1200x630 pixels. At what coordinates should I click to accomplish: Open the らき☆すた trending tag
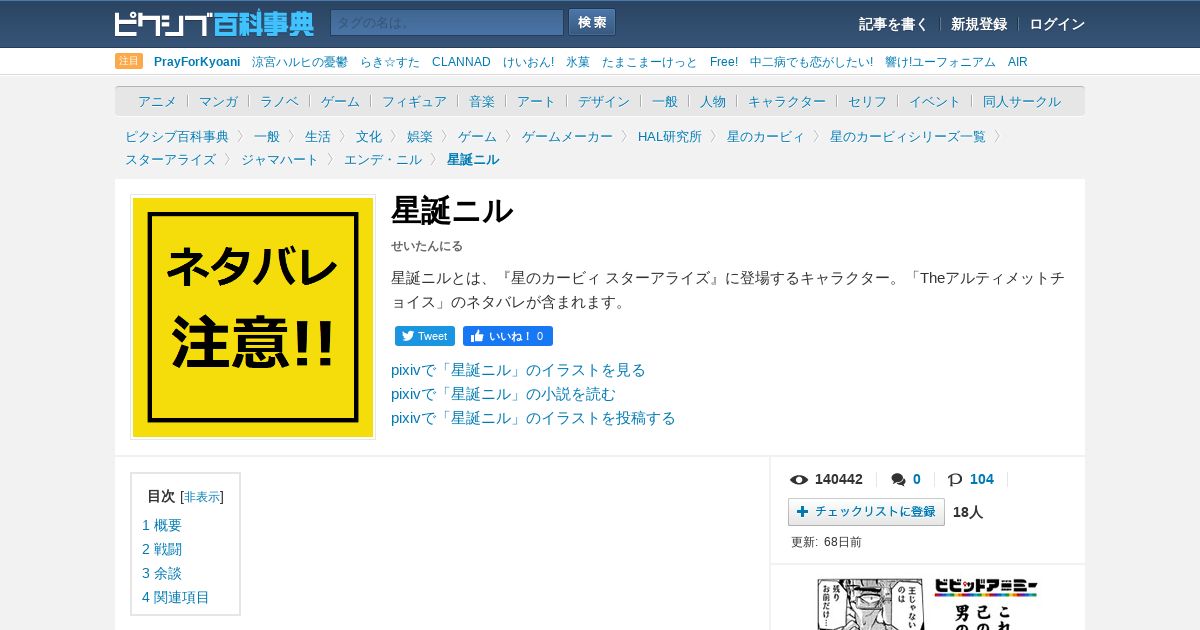coord(390,62)
